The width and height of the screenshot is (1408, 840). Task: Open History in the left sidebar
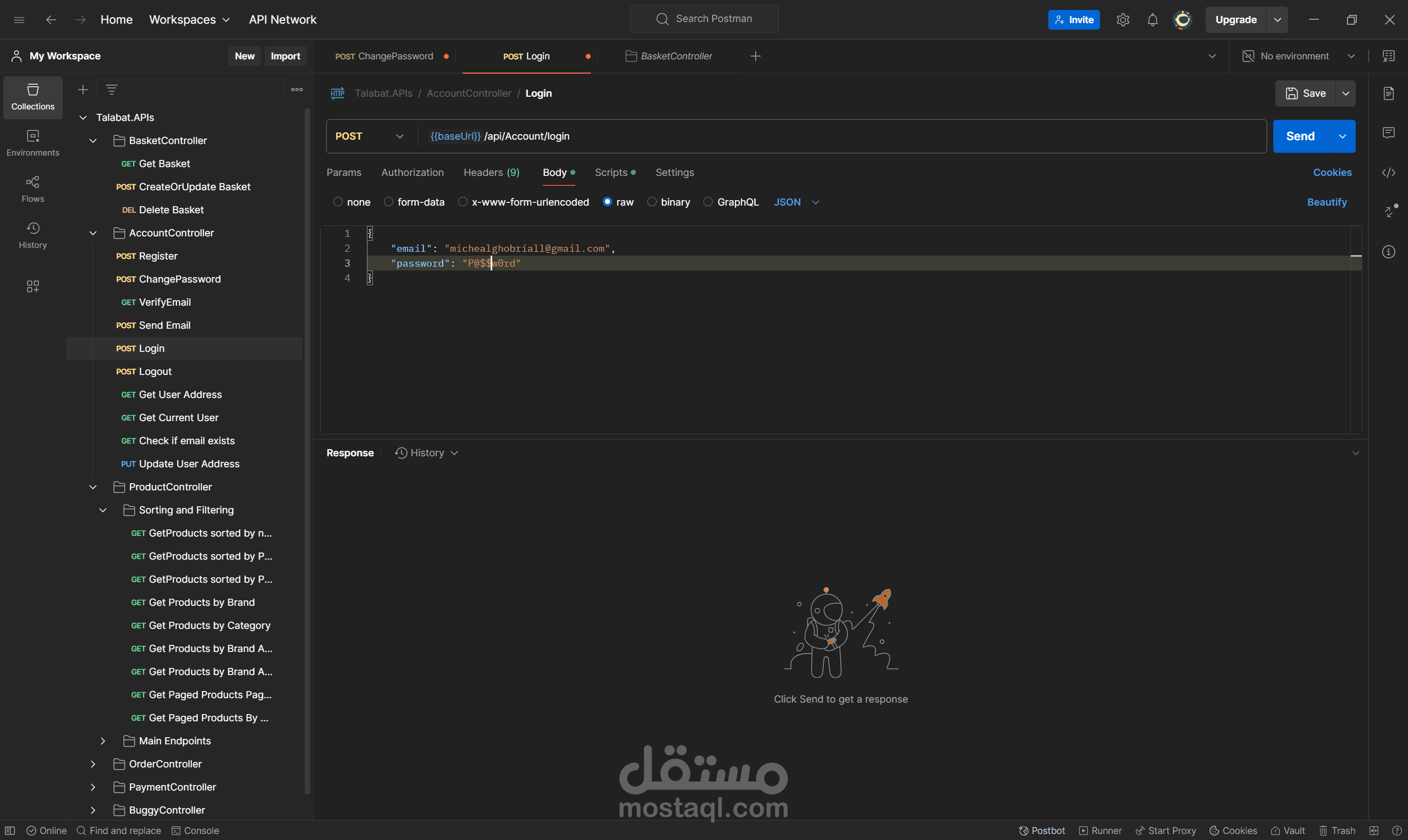click(x=33, y=235)
